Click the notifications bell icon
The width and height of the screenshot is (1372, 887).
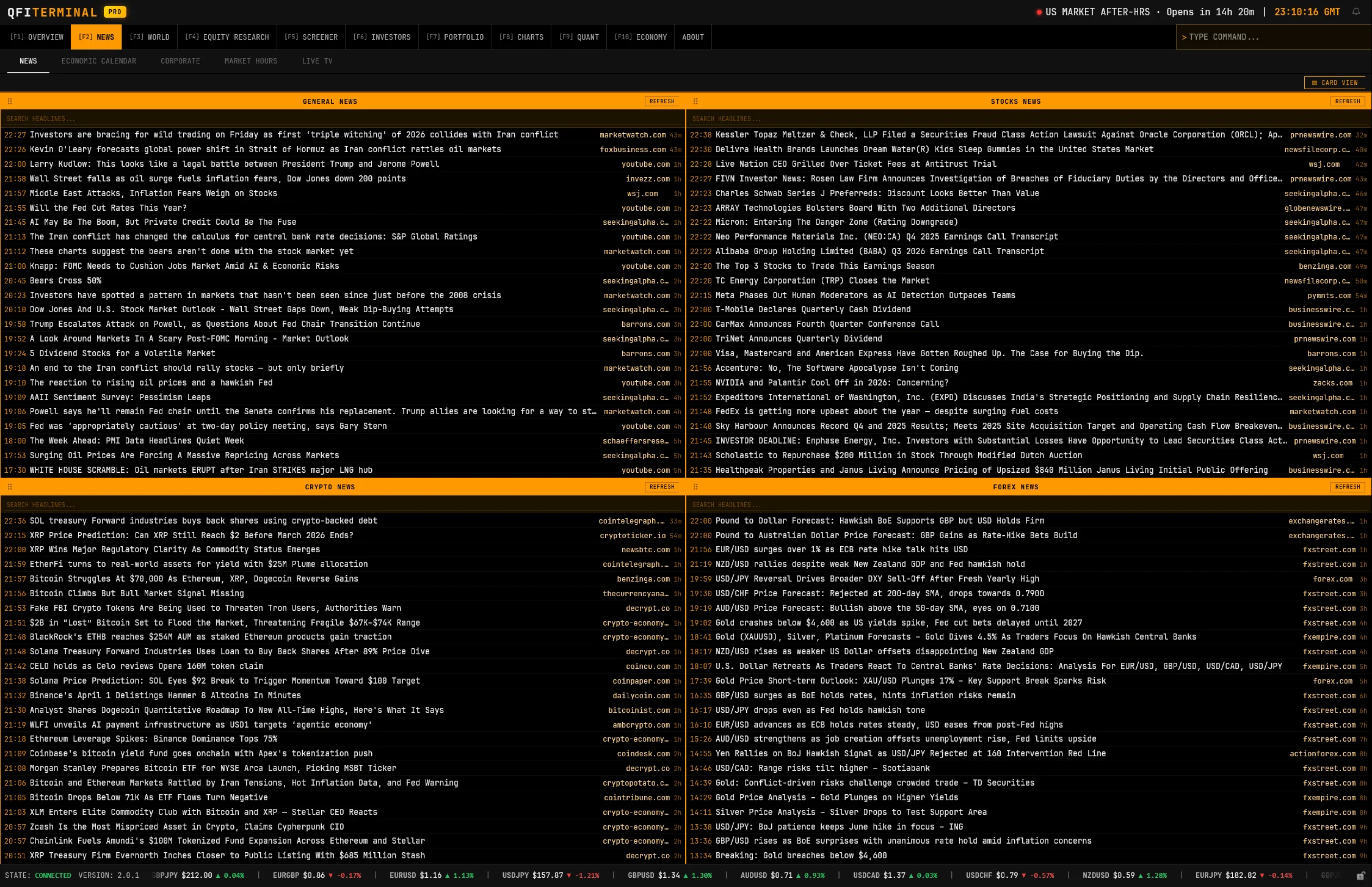pyautogui.click(x=1356, y=12)
